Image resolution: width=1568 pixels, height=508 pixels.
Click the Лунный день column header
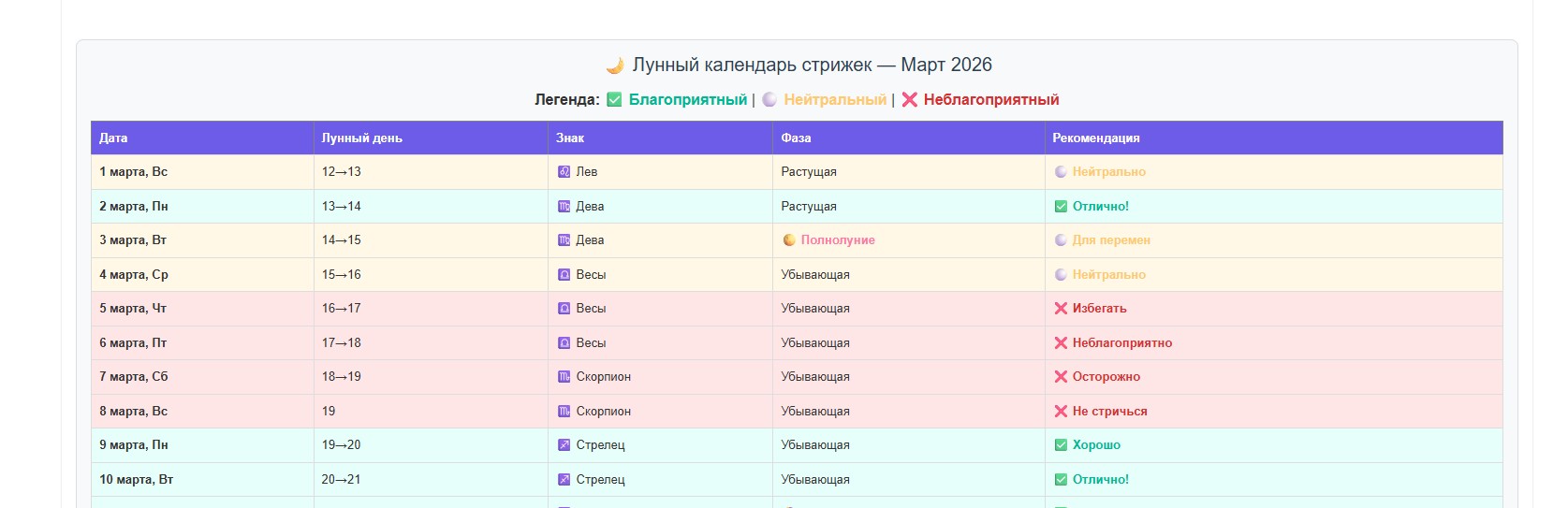tap(361, 138)
